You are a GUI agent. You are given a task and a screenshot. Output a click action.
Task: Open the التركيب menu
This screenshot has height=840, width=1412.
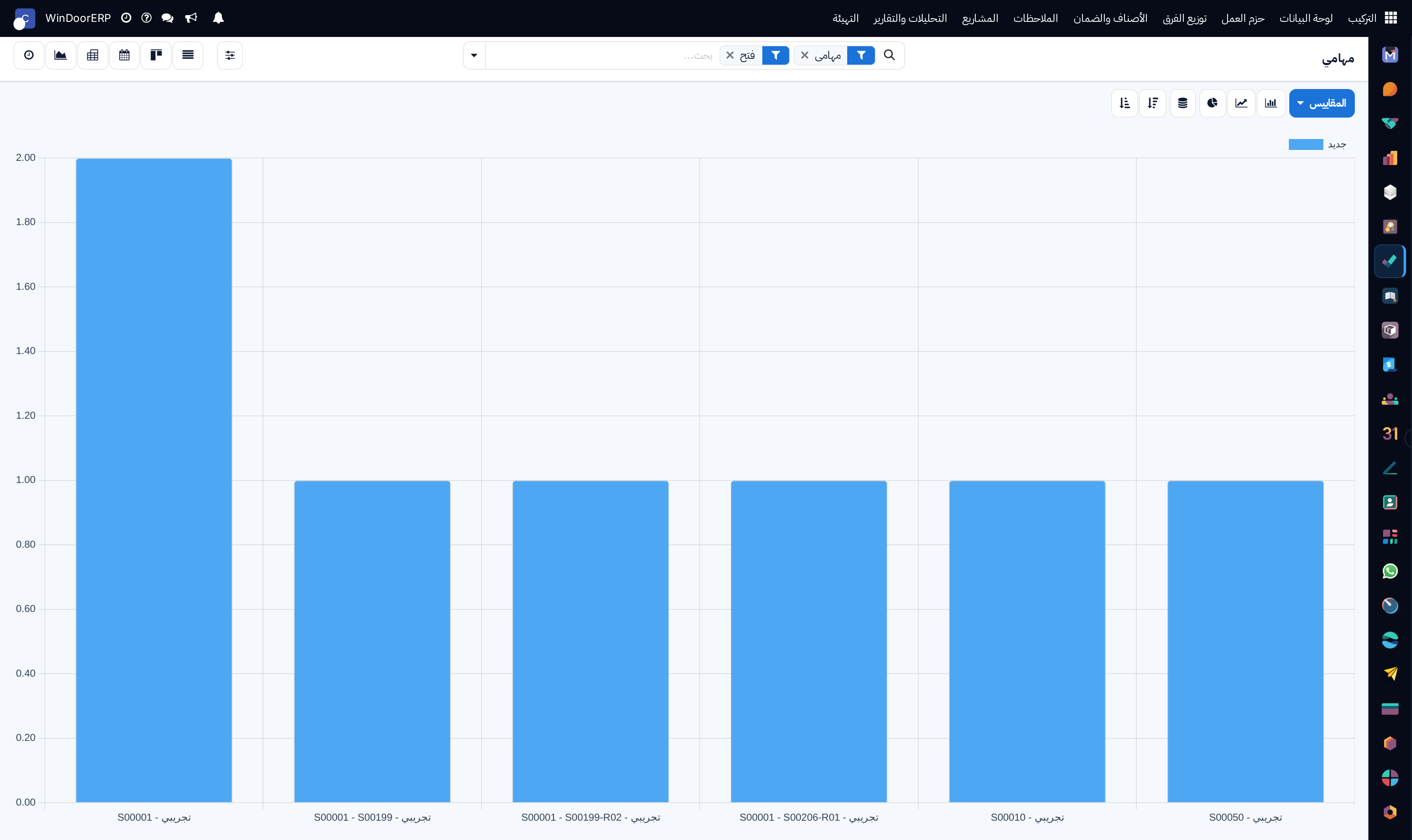tap(1362, 18)
